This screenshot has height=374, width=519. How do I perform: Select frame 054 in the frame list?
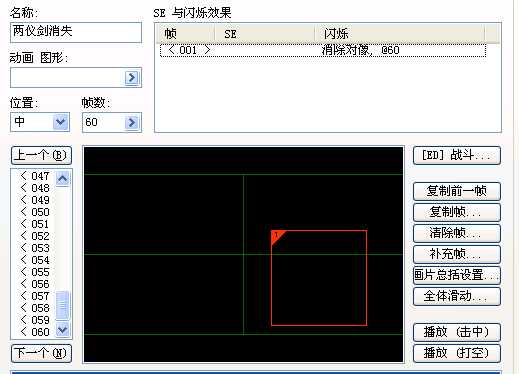35,260
